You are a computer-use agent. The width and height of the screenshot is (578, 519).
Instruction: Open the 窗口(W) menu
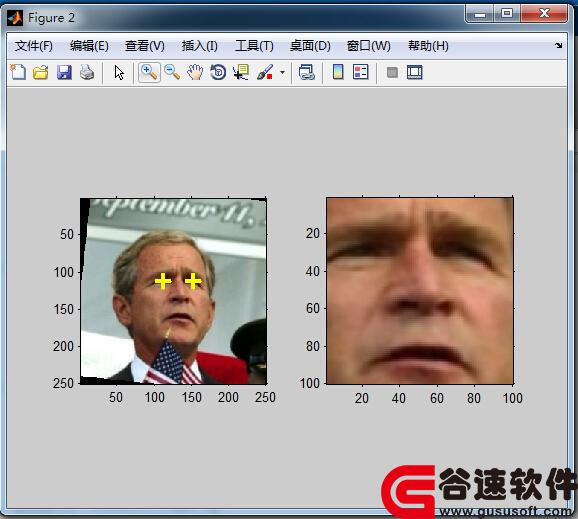369,46
